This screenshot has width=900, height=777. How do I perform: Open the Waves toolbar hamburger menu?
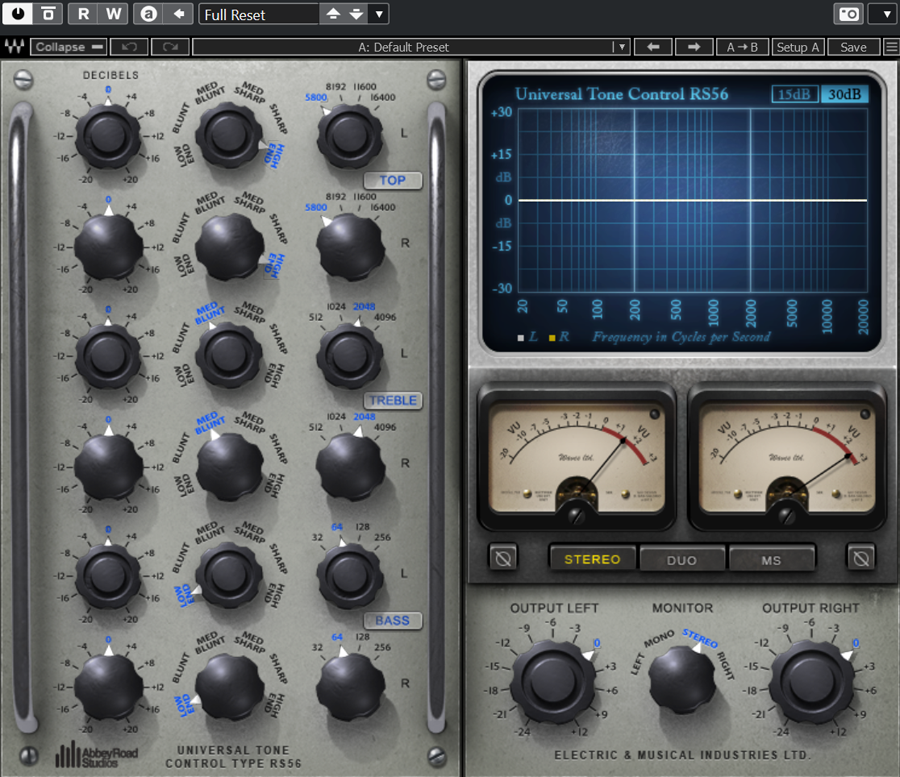891,47
